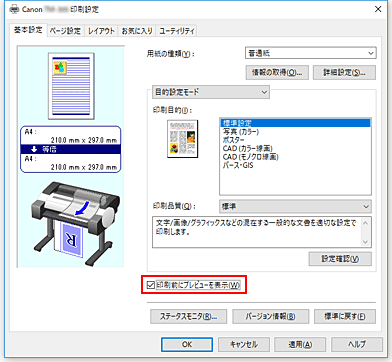Select ポスター in the print purpose list
392x362 pixels.
[295, 140]
